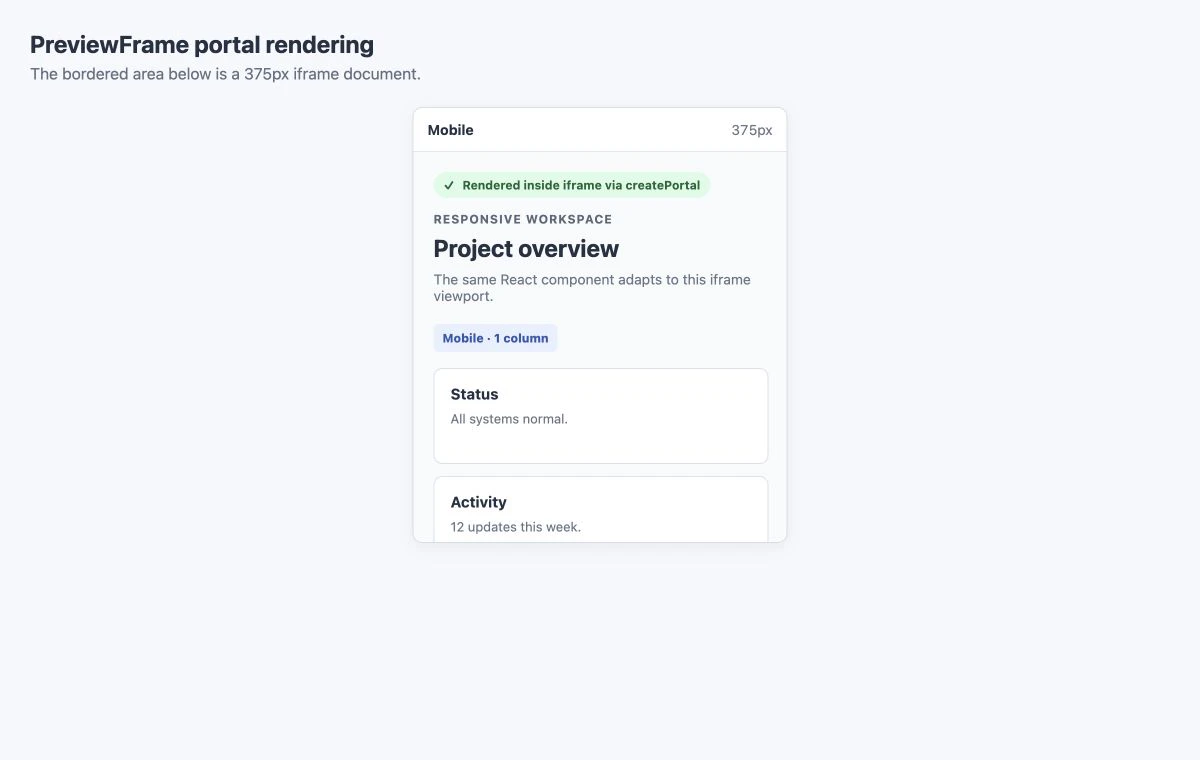Click the 'Status' card title
The width and height of the screenshot is (1200, 760).
click(474, 394)
